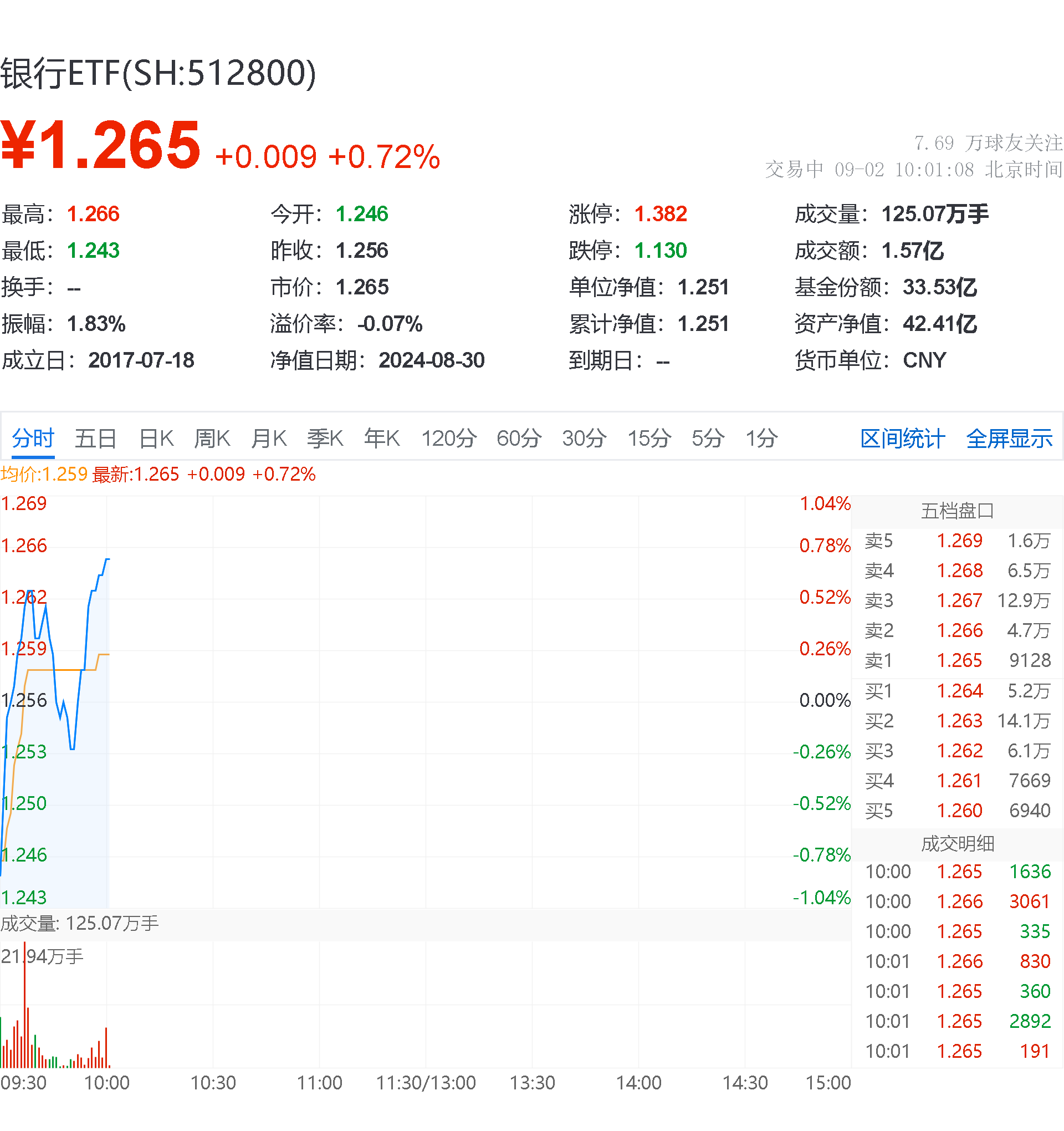Click the 五档盘口 panel header
This screenshot has height=1131, width=1064.
click(958, 510)
